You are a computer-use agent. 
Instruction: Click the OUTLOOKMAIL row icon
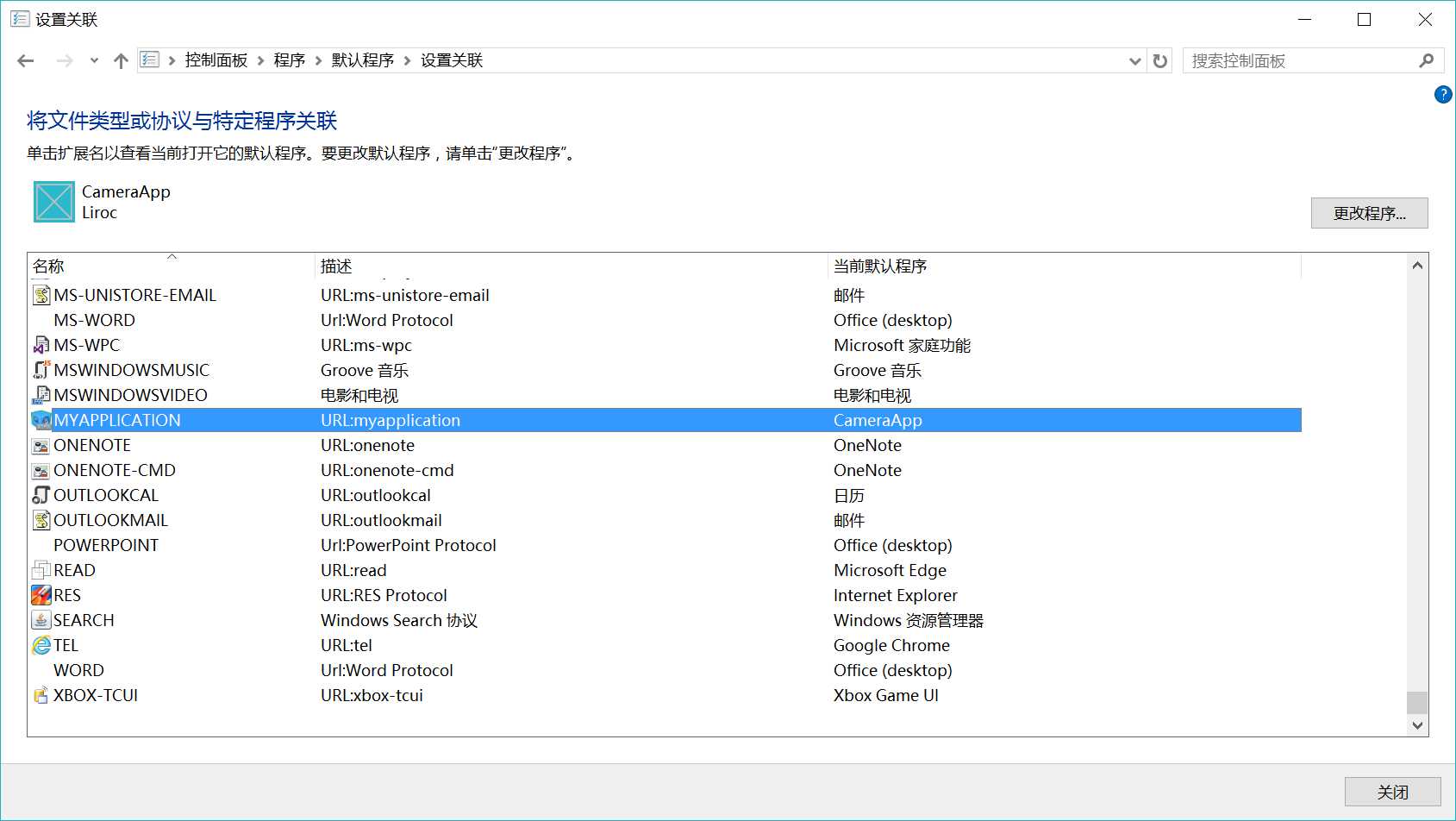coord(41,520)
